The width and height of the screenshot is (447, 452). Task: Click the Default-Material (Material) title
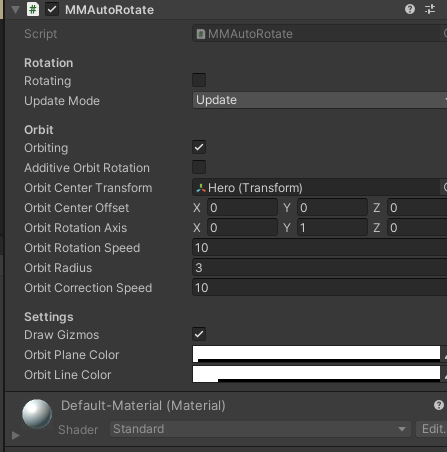[143, 406]
